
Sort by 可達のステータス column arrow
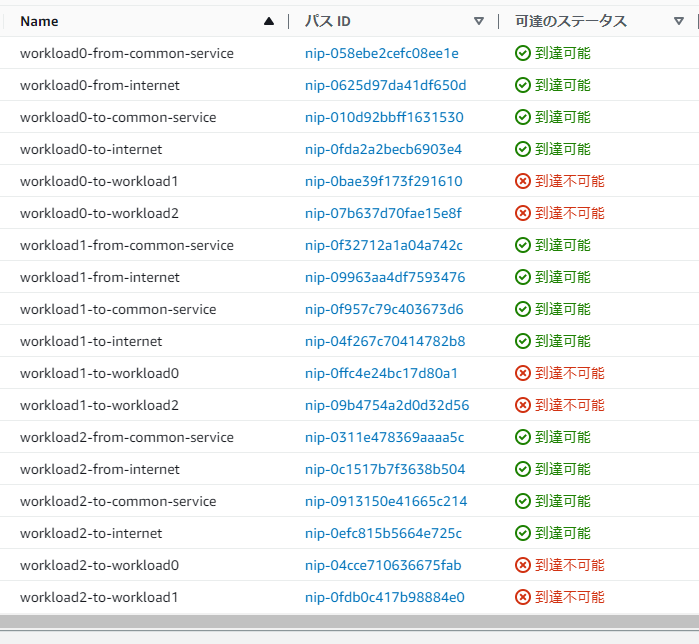[x=678, y=21]
